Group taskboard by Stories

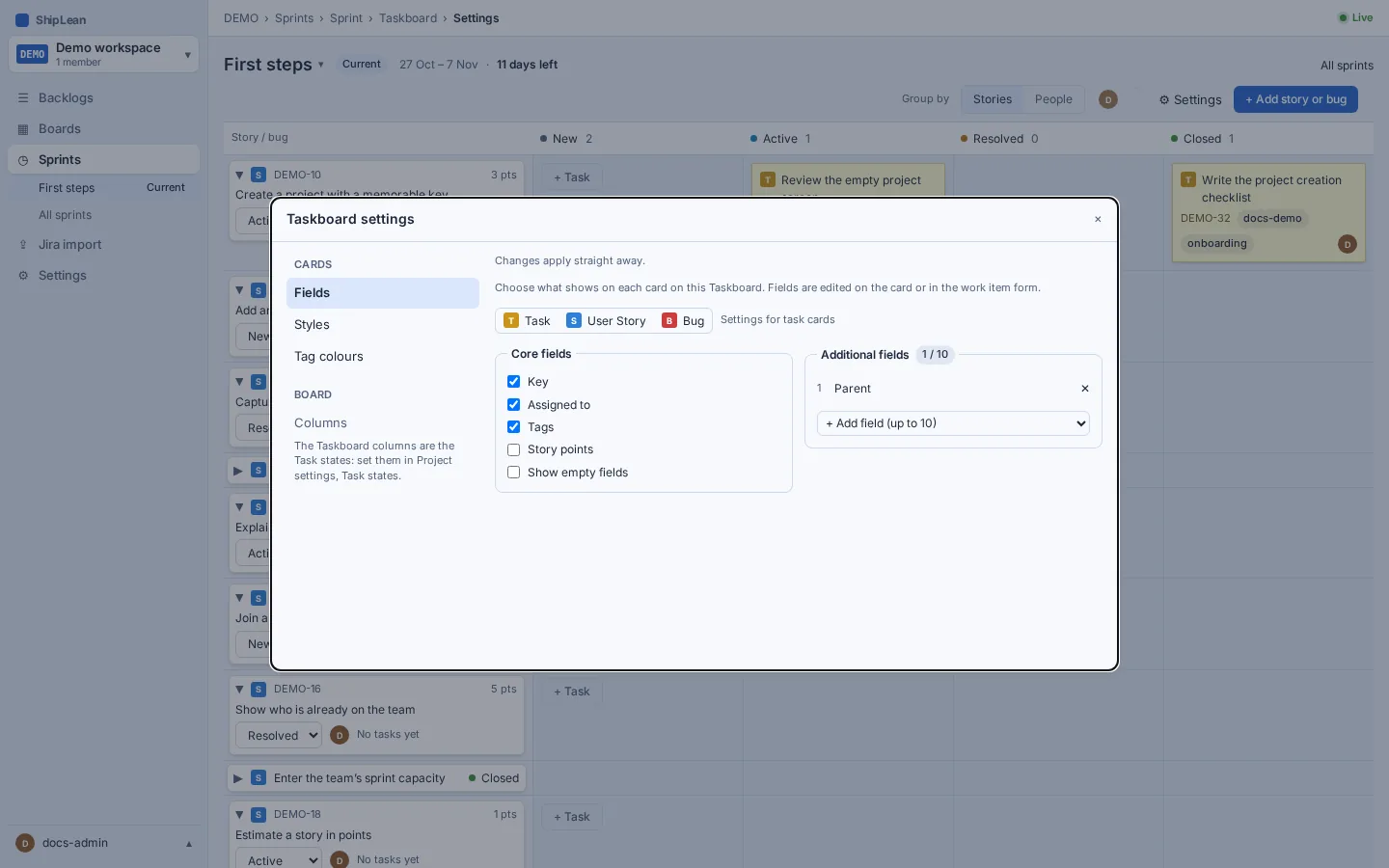pyautogui.click(x=993, y=99)
